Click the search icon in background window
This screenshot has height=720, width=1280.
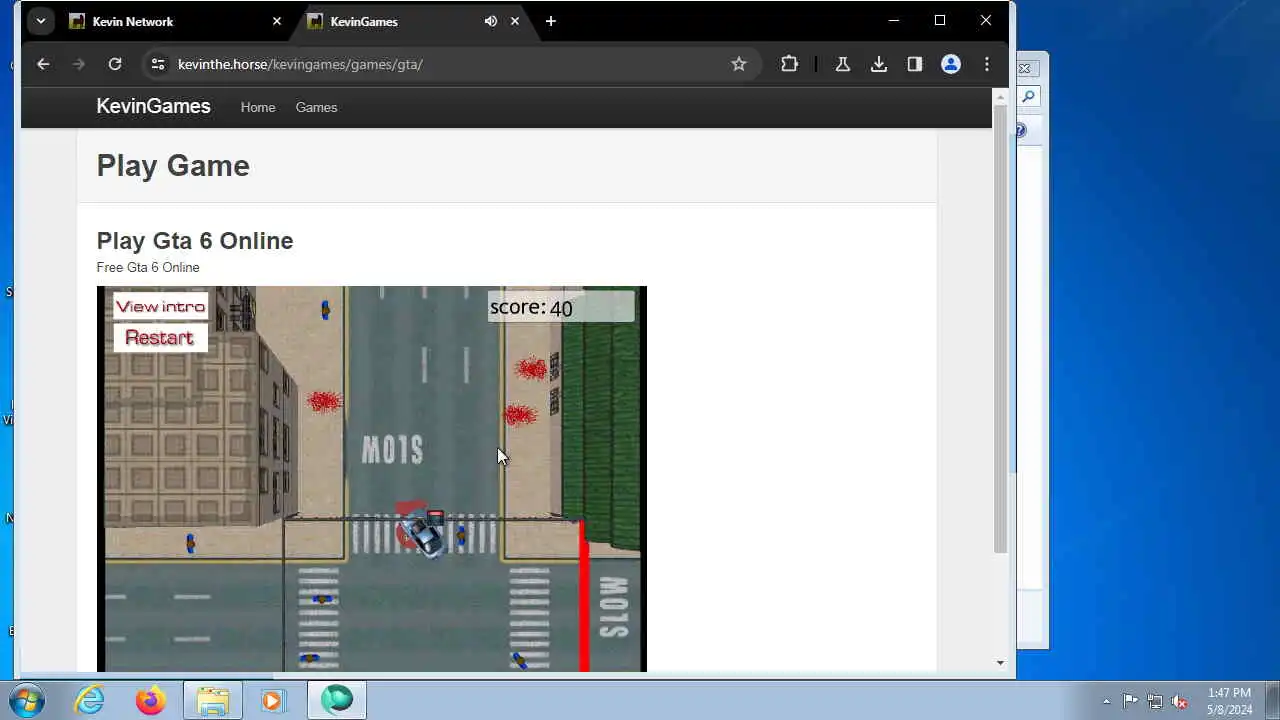(x=1029, y=97)
